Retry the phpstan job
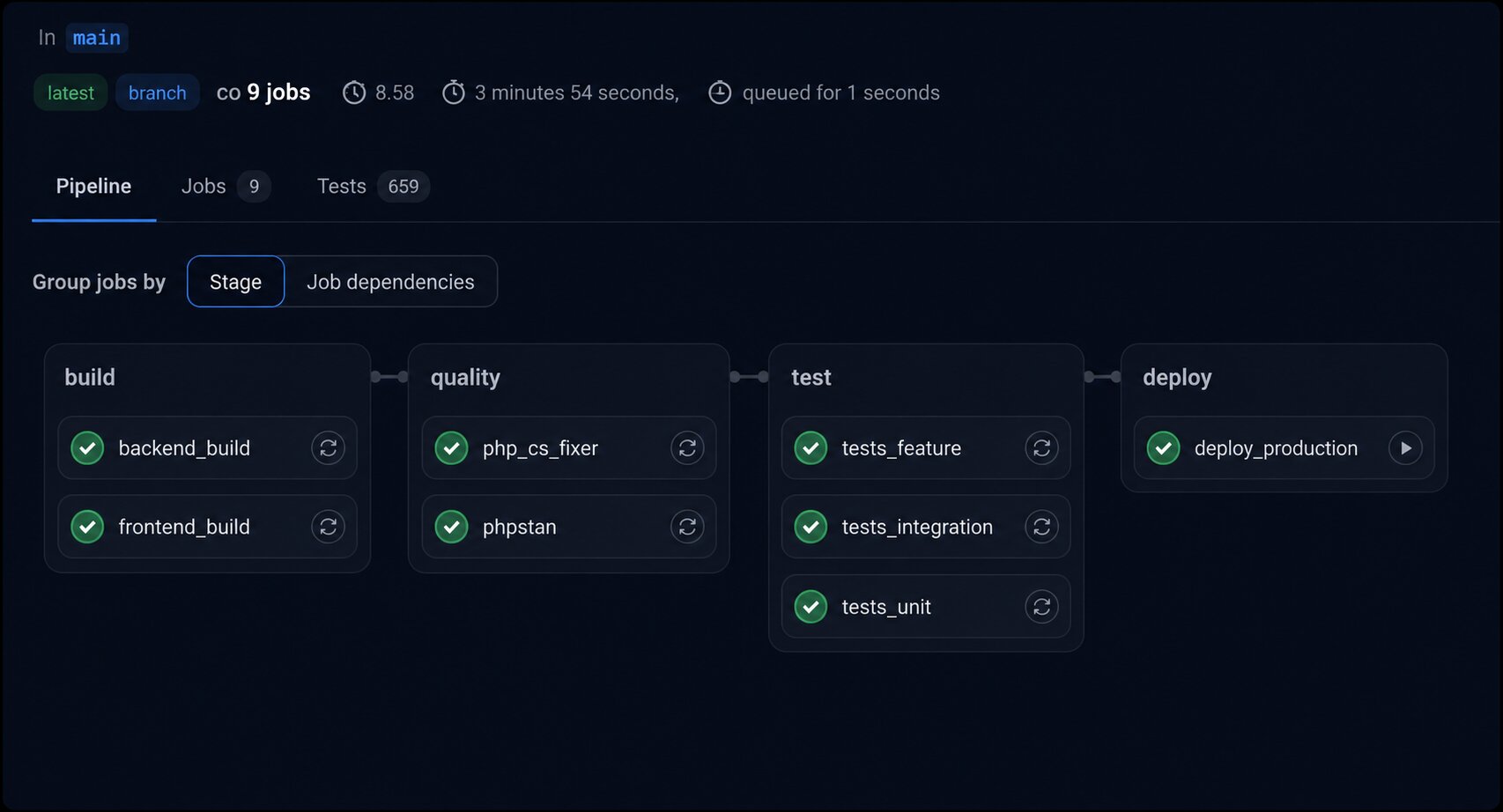This screenshot has height=812, width=1503. (687, 527)
